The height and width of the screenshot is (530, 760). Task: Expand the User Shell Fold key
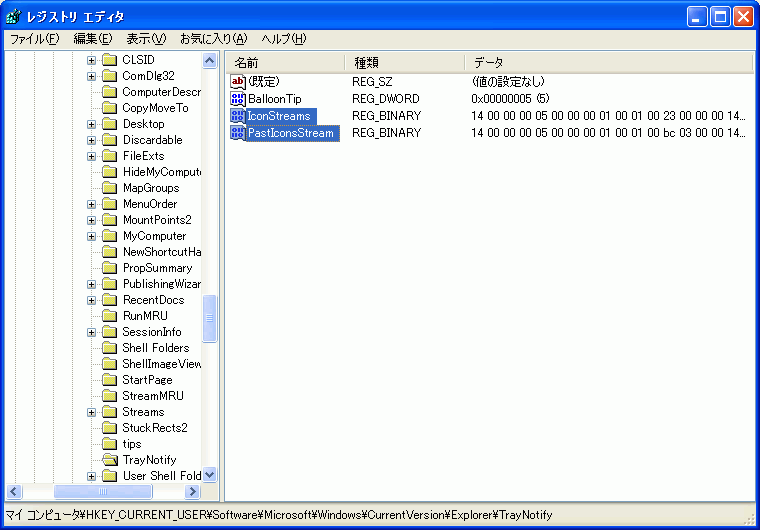point(91,476)
